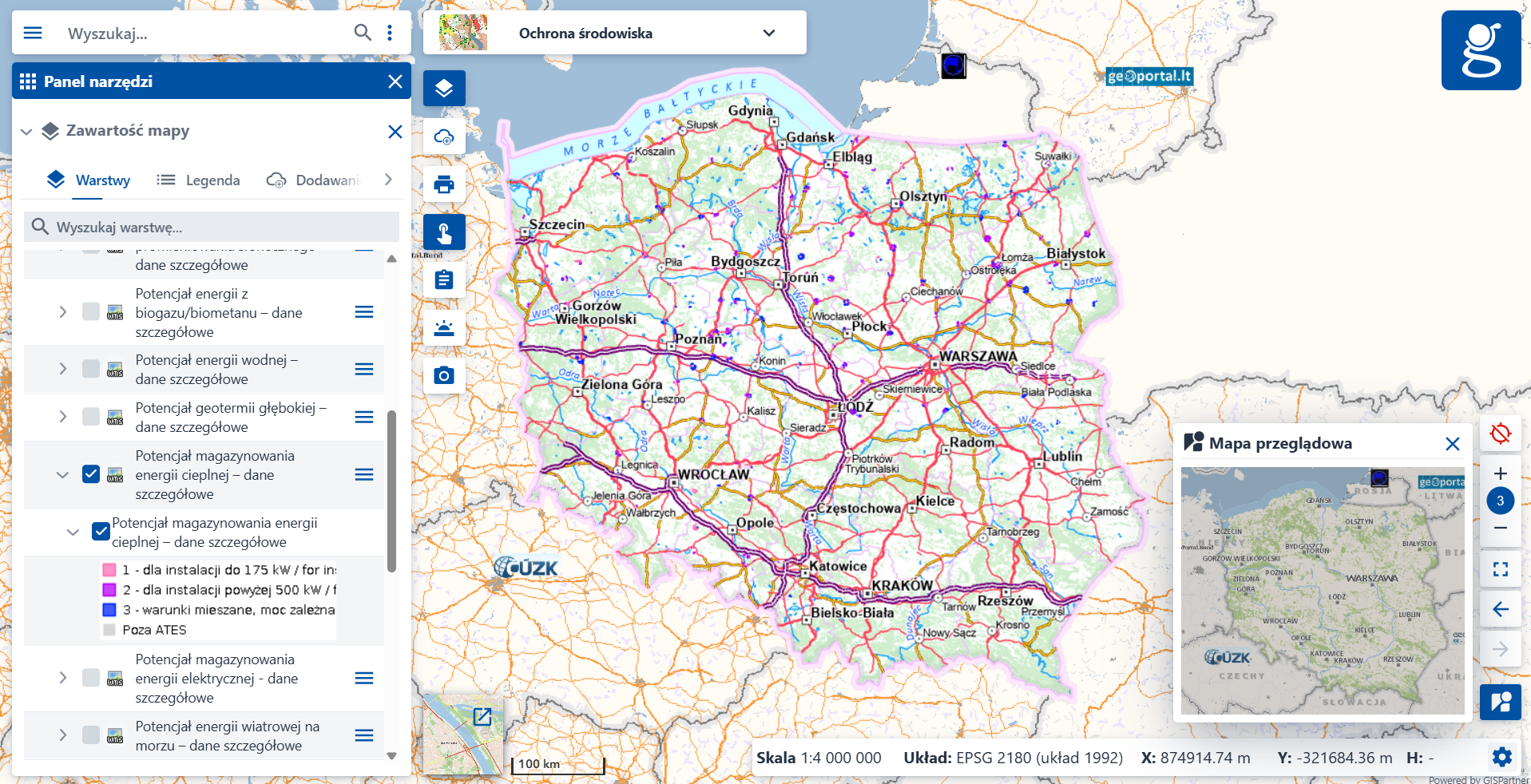
Task: Toggle fullscreen map view
Action: tap(1501, 569)
